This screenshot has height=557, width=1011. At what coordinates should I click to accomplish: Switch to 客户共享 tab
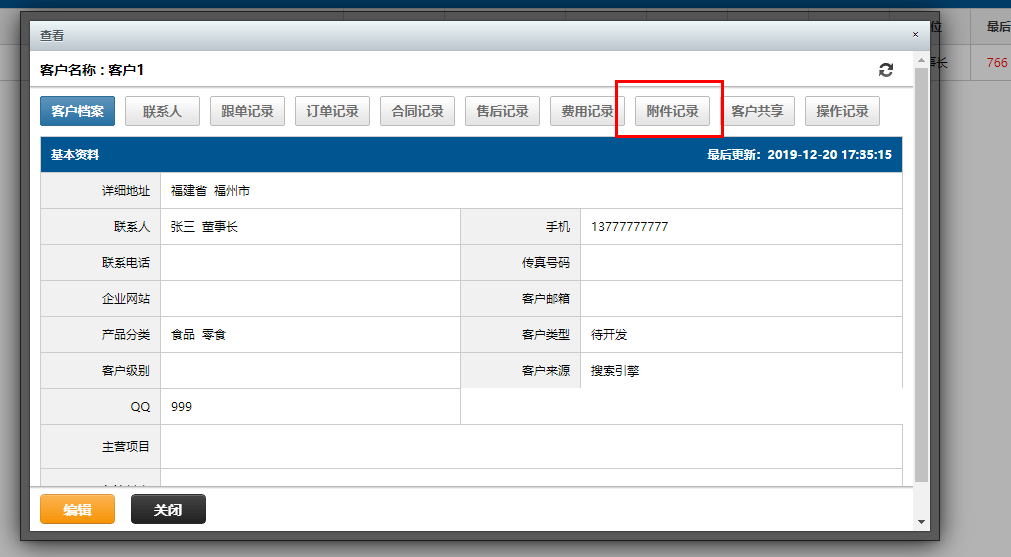[x=758, y=111]
